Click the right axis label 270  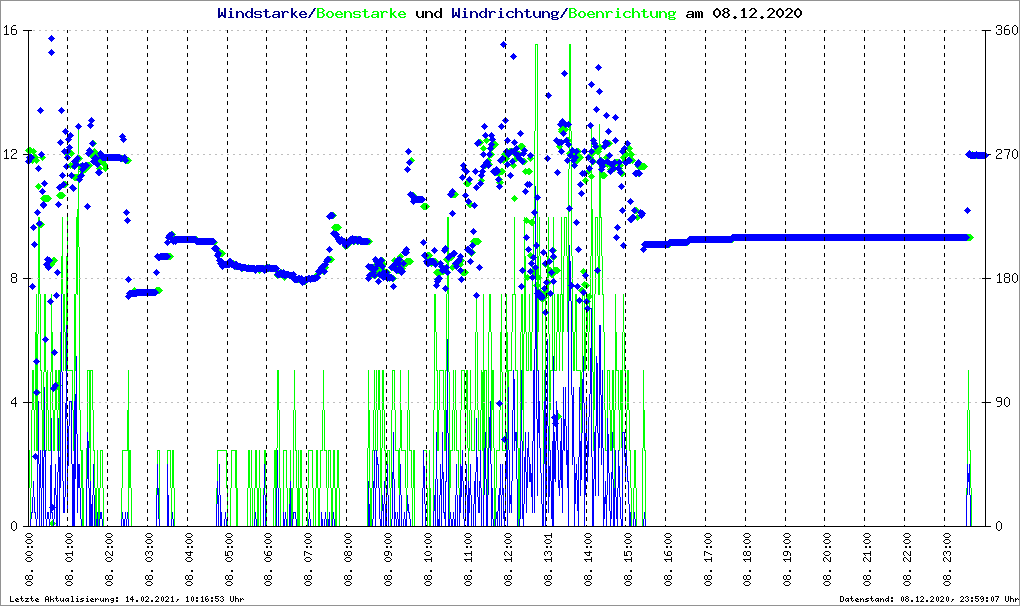pos(1002,154)
